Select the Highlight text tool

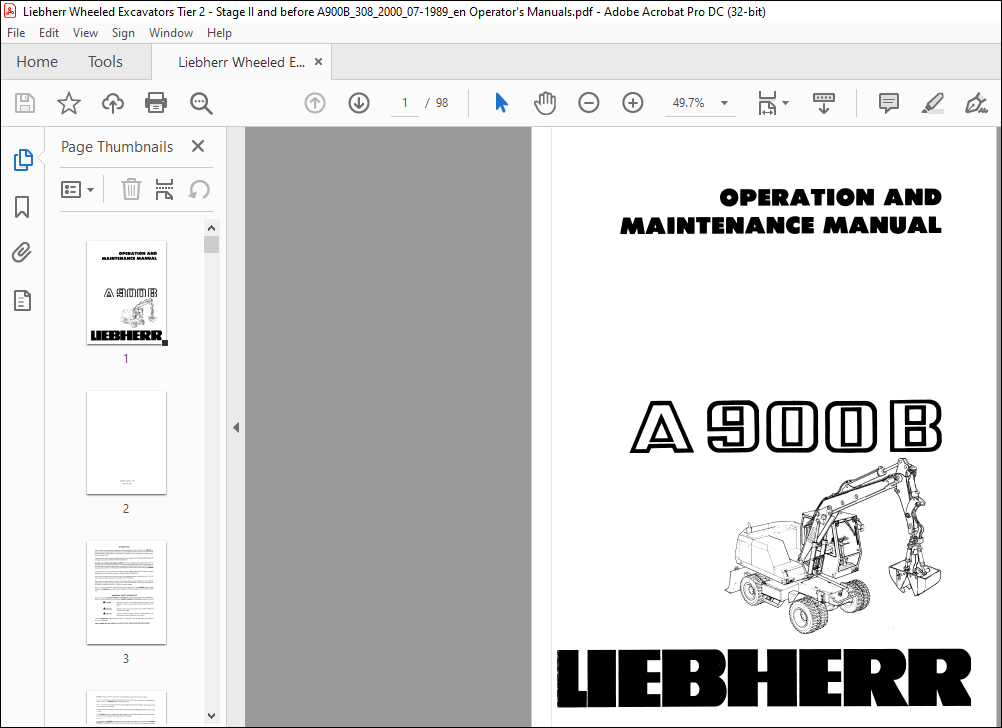click(933, 103)
